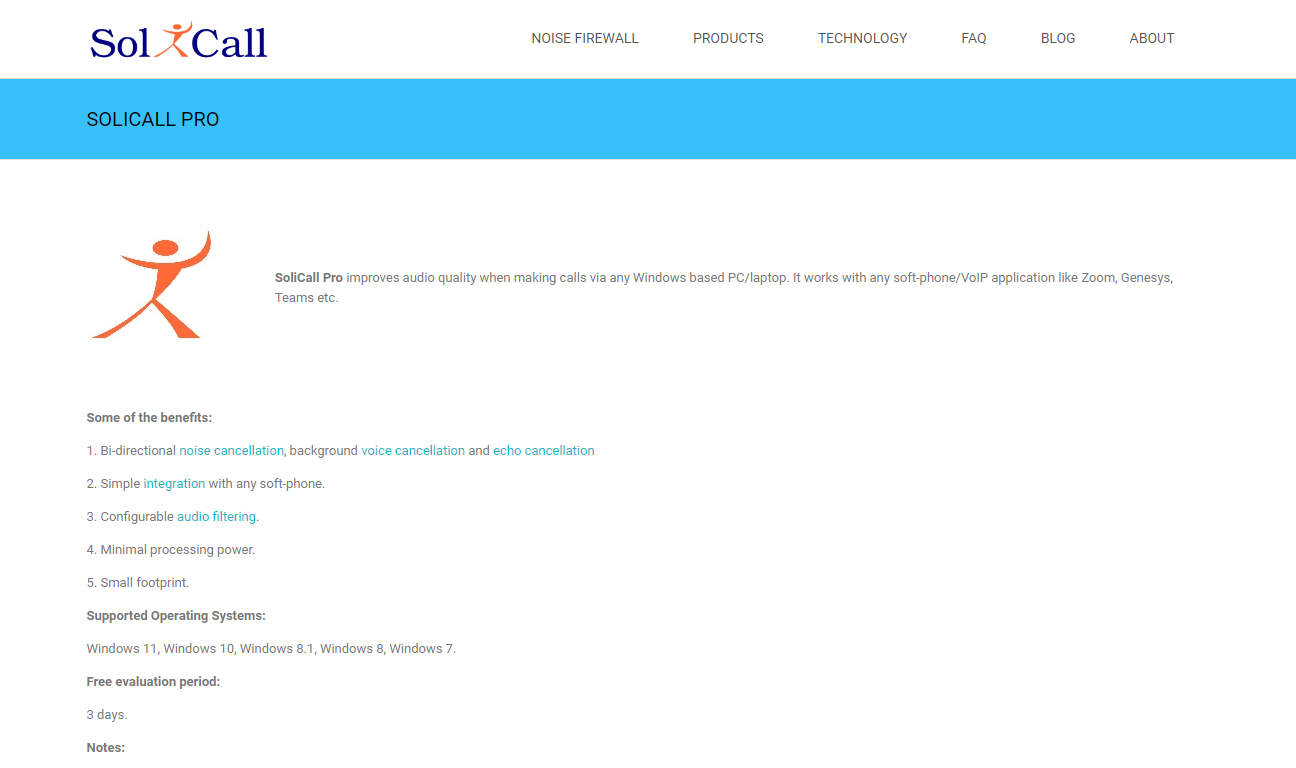Open the Noise Firewall menu item
The height and width of the screenshot is (768, 1296).
coord(584,38)
